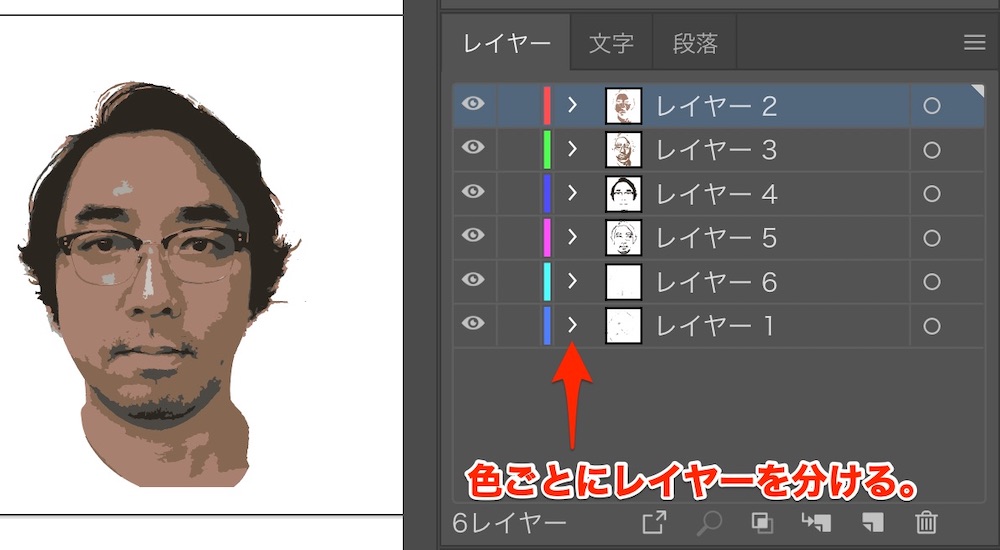Switch to the 段落 tab

(694, 44)
